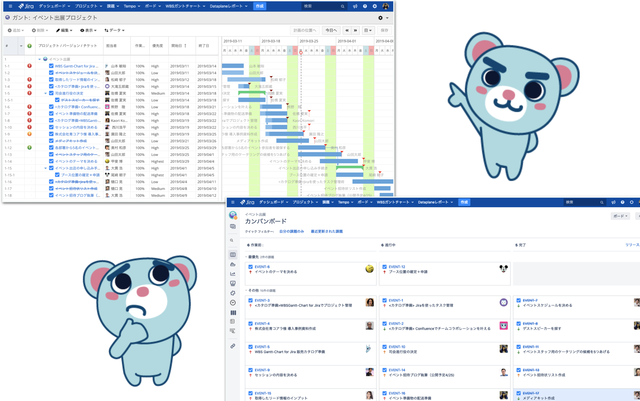This screenshot has width=640, height=401.
Task: Go to previous period arrow in Gantt
Action: click(x=347, y=30)
